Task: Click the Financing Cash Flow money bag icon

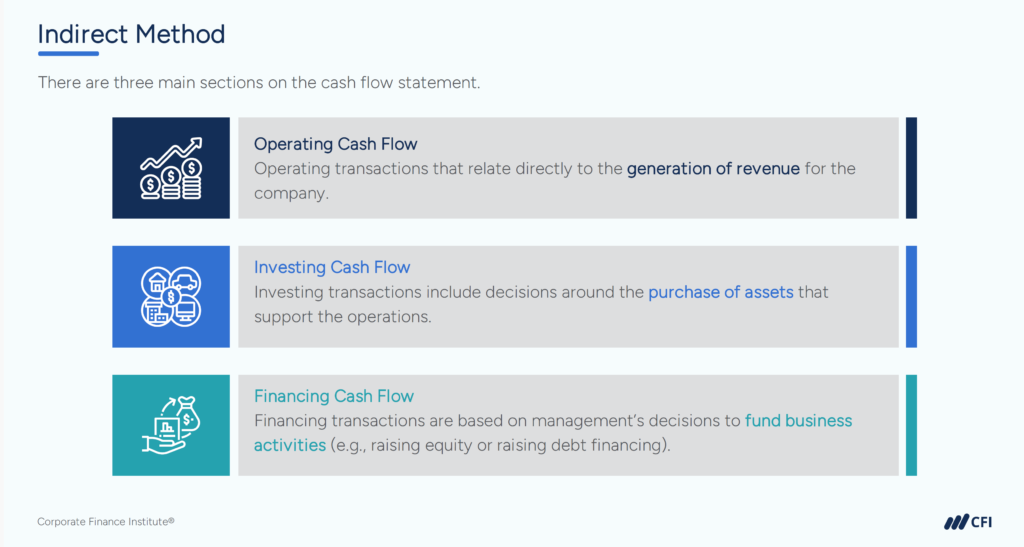Action: coord(171,425)
